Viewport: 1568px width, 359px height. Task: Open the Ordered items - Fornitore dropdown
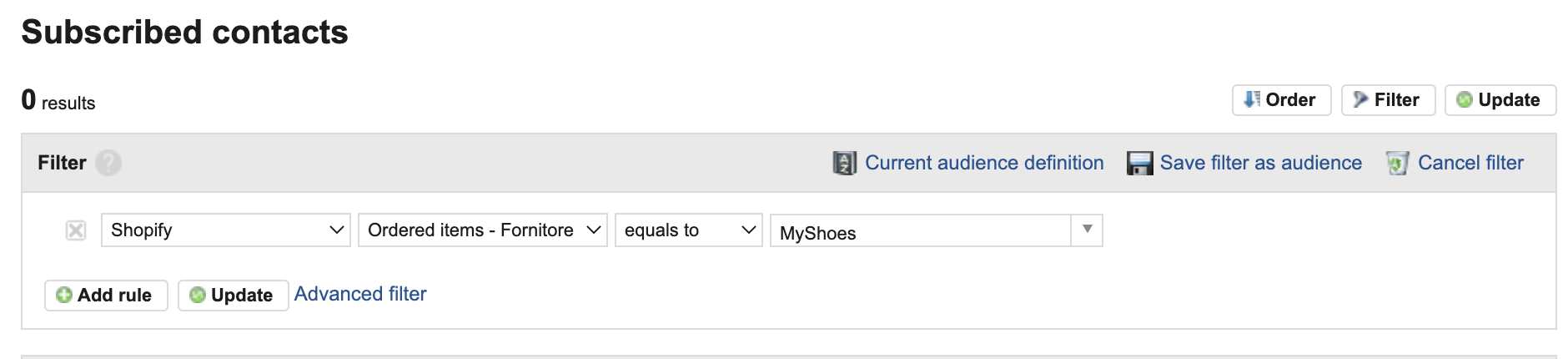483,230
